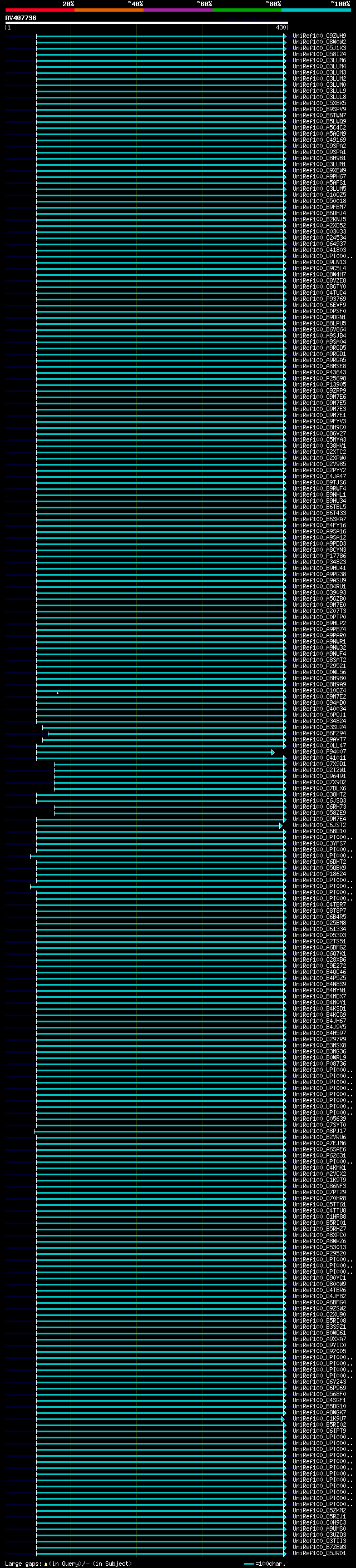Viewport: 356px width, 1568px height.
Task: Select the UniRef100_A9PH67 label
Action: pos(319,176)
